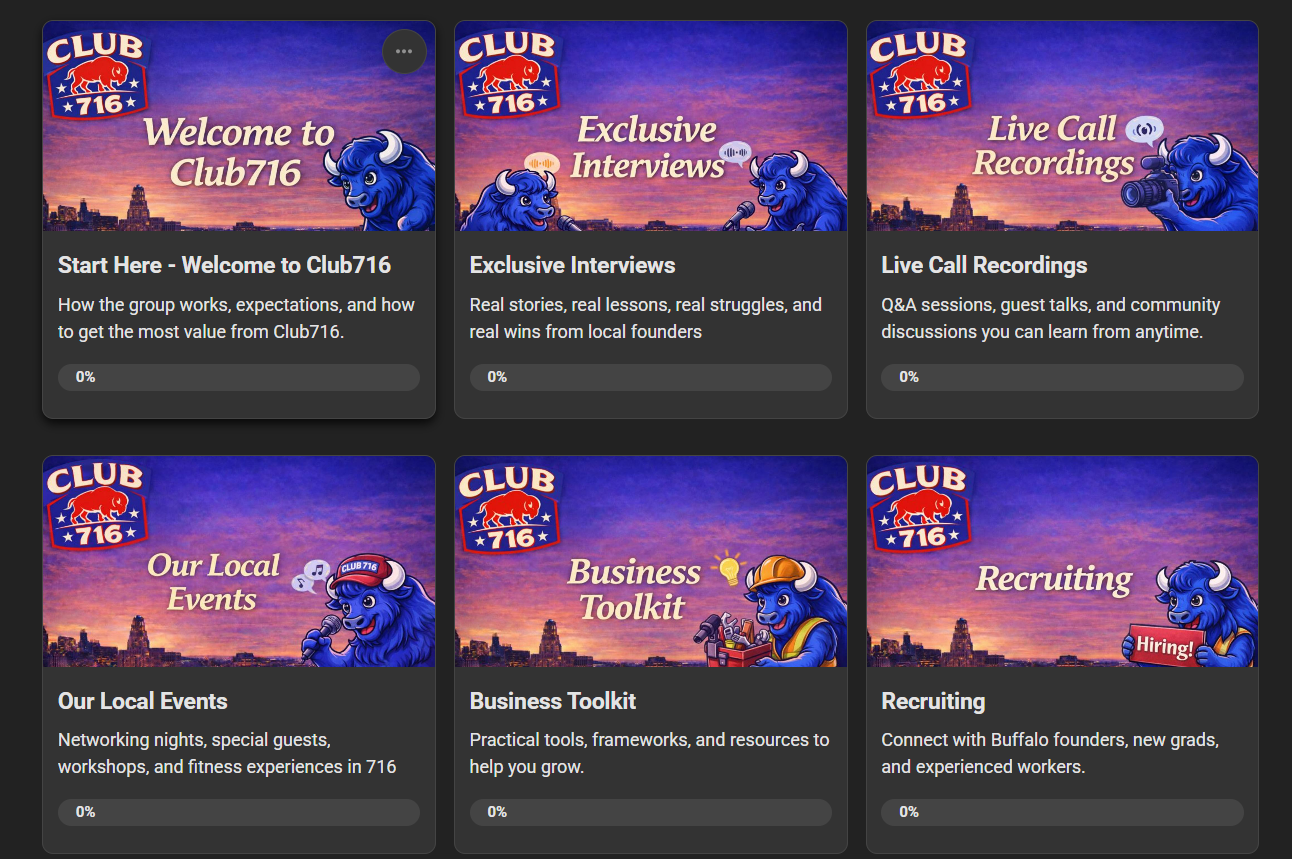Viewport: 1292px width, 859px height.
Task: Open the Exclusive Interviews banner image
Action: tap(651, 127)
